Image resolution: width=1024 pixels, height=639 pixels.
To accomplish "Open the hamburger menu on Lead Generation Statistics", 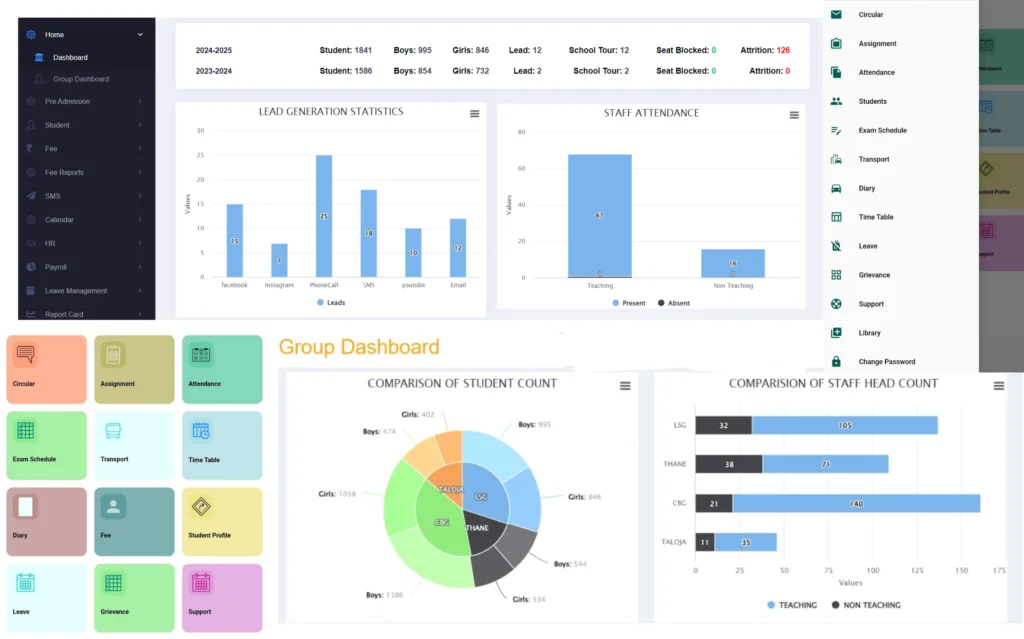I will click(474, 114).
